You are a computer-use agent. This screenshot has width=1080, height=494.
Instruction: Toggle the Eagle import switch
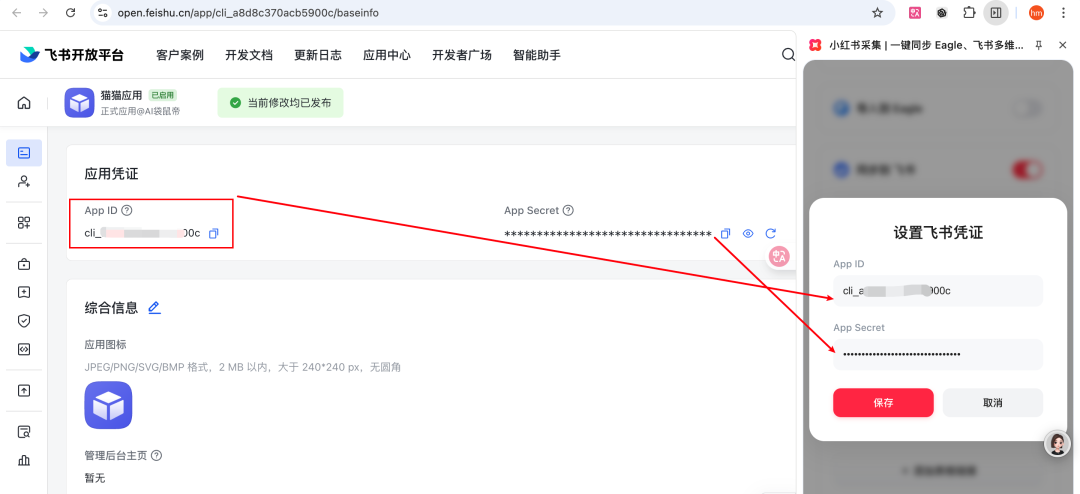1027,108
